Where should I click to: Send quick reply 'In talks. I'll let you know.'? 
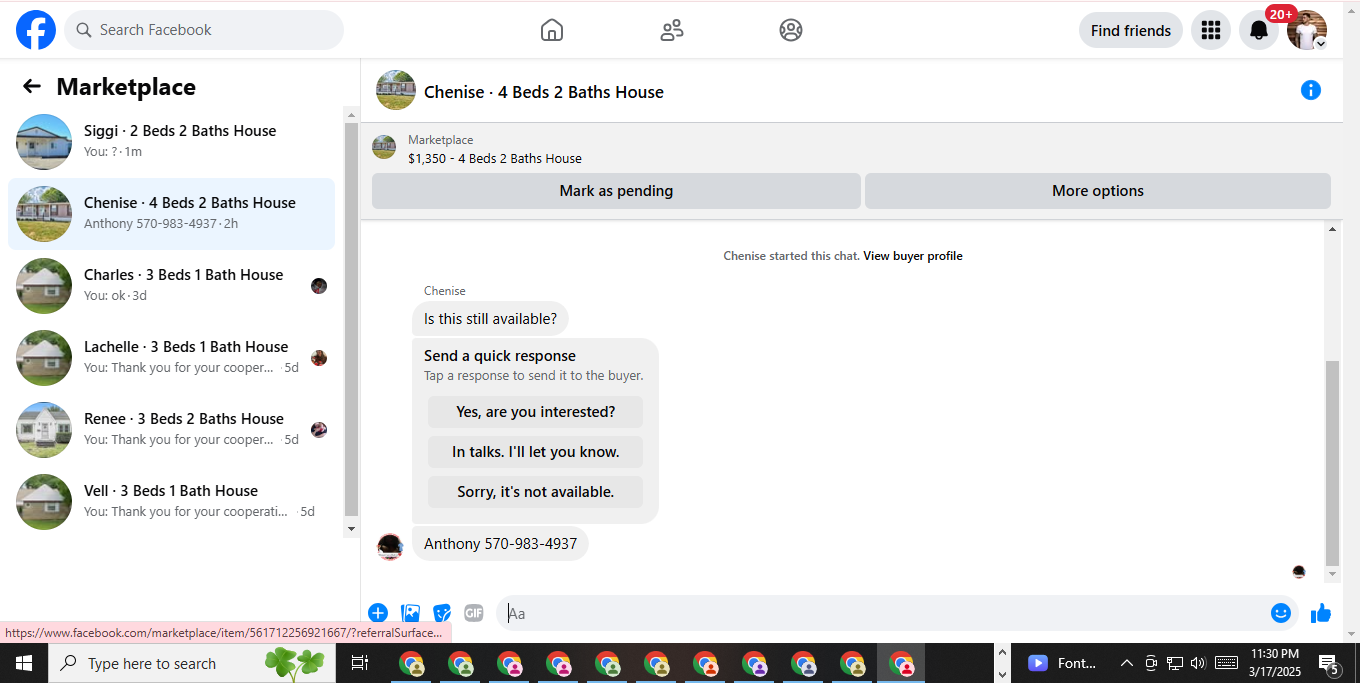(536, 452)
